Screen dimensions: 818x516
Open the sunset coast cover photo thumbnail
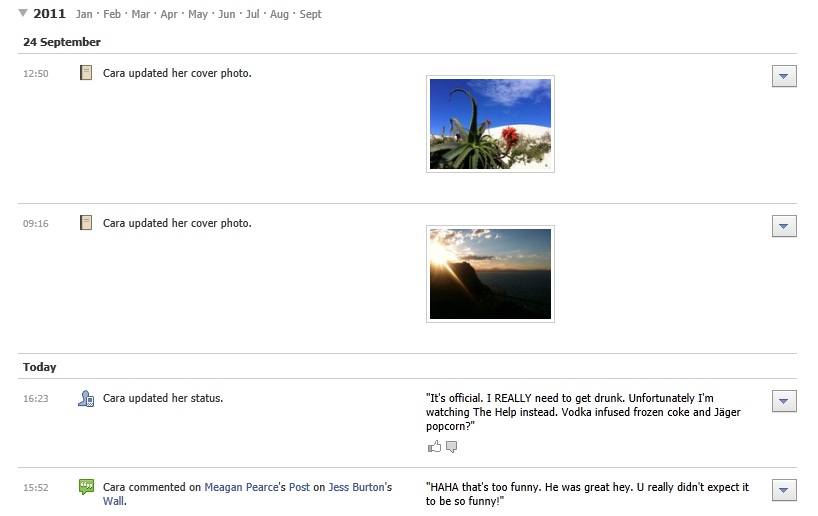pos(490,274)
